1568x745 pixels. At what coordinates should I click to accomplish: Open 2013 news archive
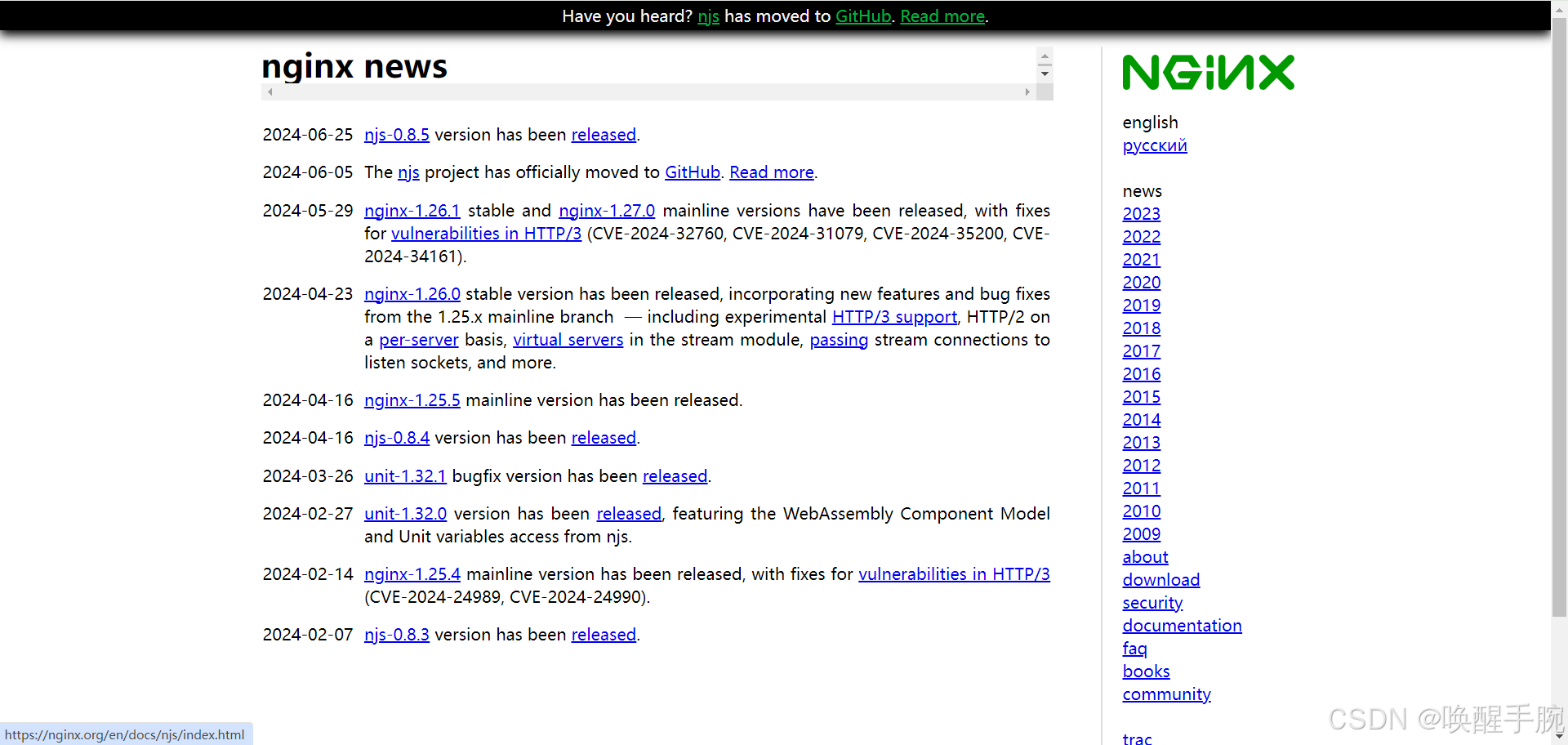1142,443
